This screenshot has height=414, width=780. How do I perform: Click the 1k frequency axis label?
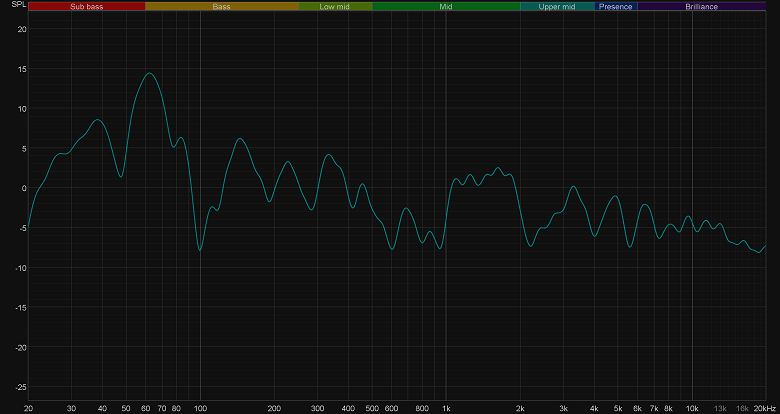coord(446,408)
